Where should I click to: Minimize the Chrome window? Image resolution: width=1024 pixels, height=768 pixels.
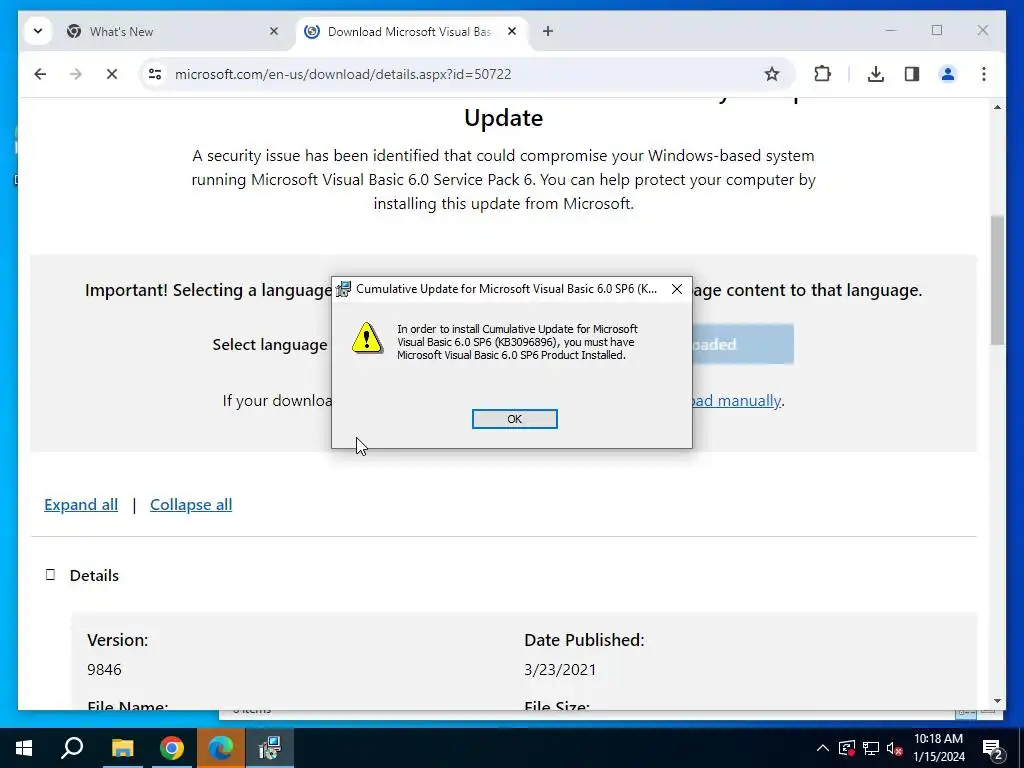(891, 31)
